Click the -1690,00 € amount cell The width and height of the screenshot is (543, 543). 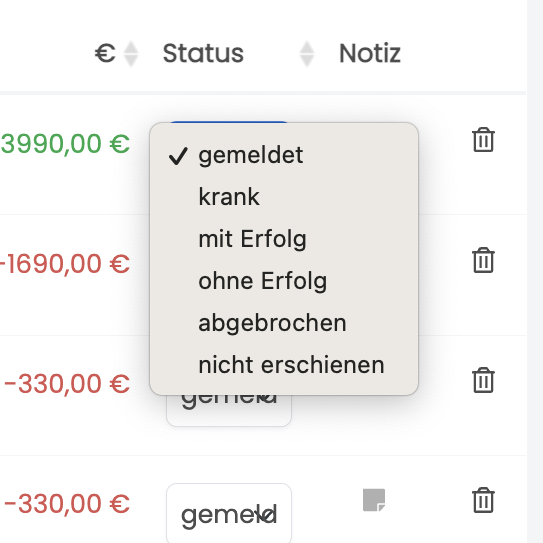tap(65, 264)
